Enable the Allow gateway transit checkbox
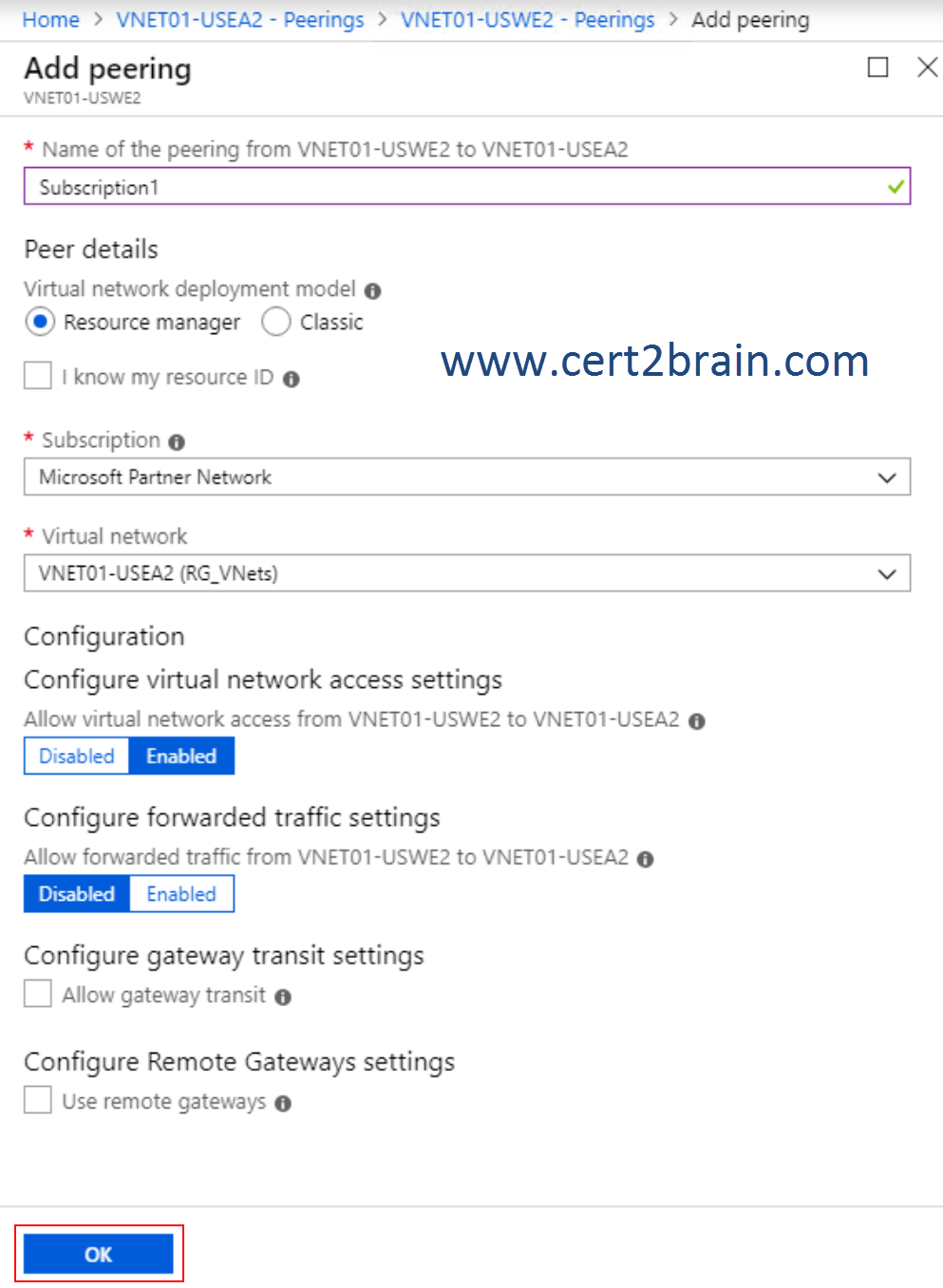 38,994
